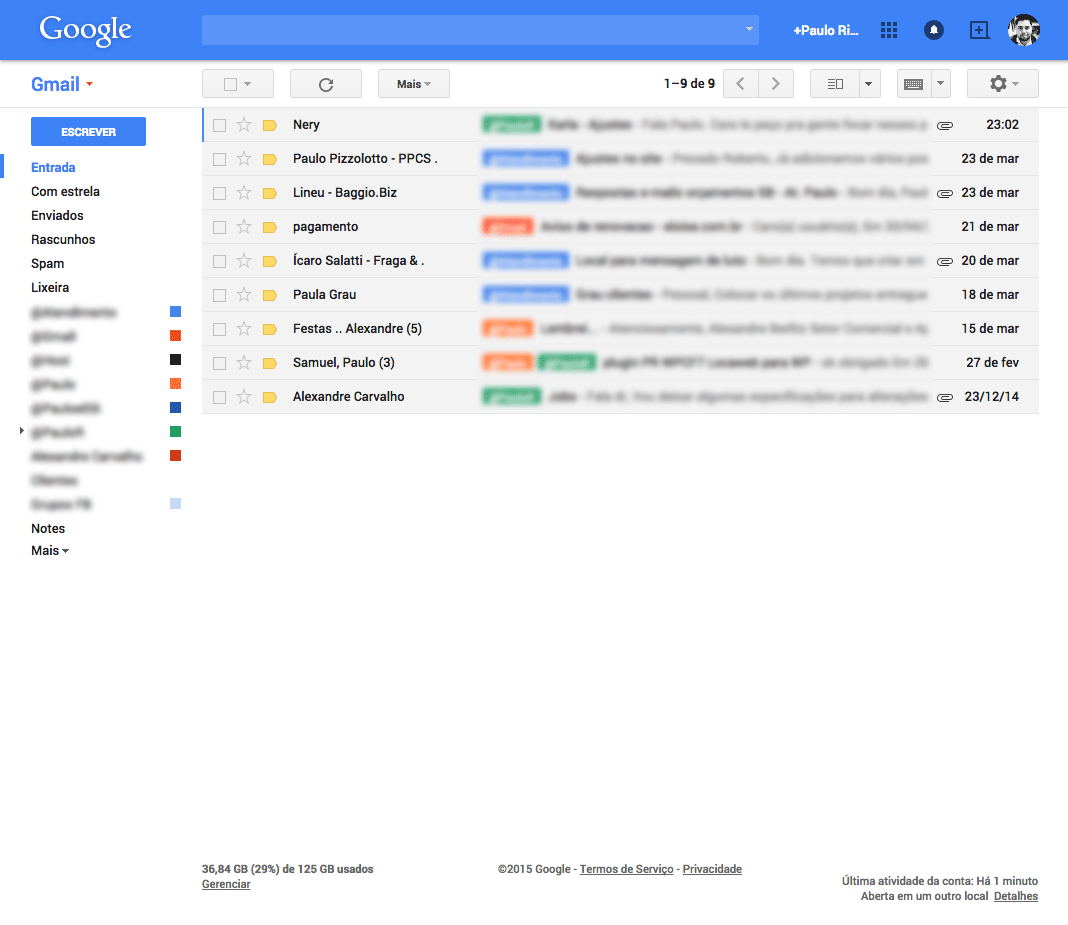Open the settings gear
The width and height of the screenshot is (1068, 925).
996,83
